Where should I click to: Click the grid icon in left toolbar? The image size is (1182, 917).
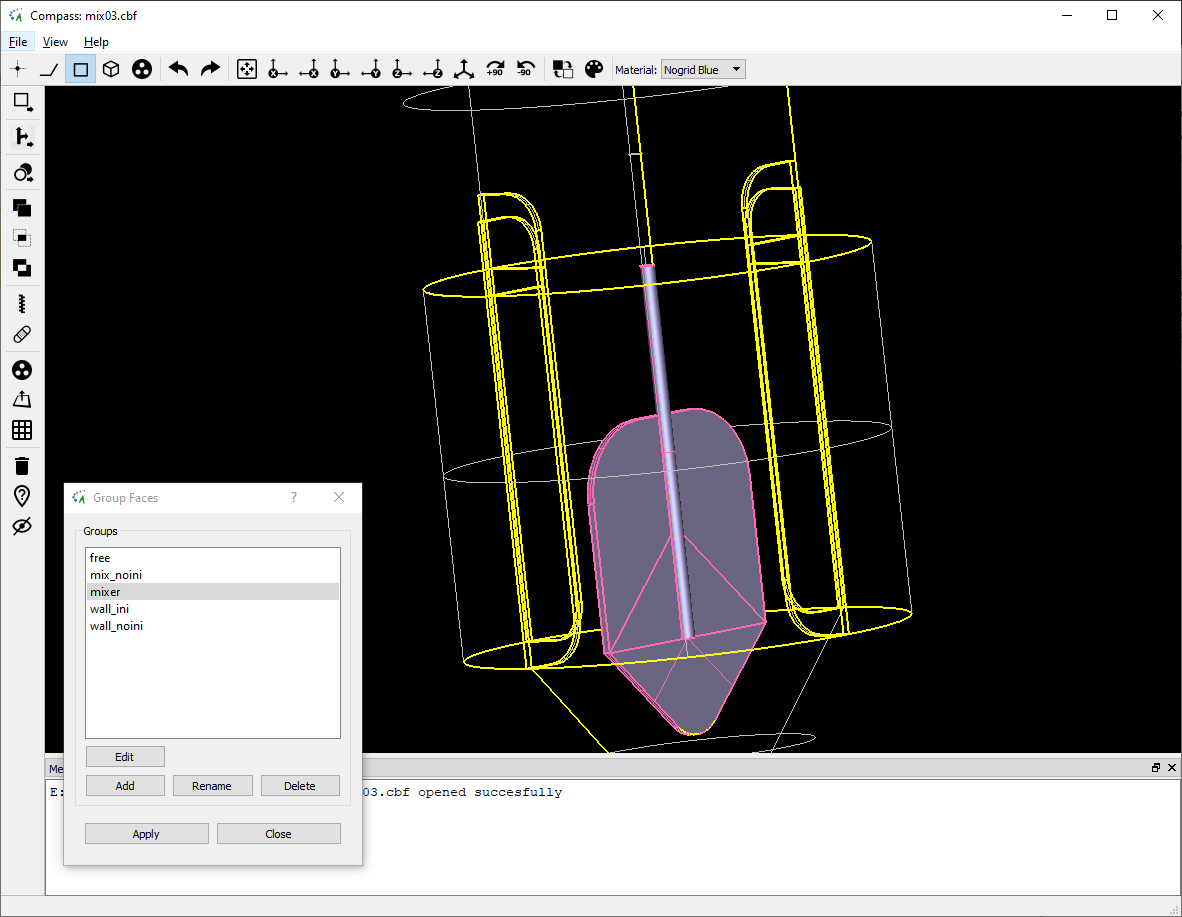tap(22, 430)
